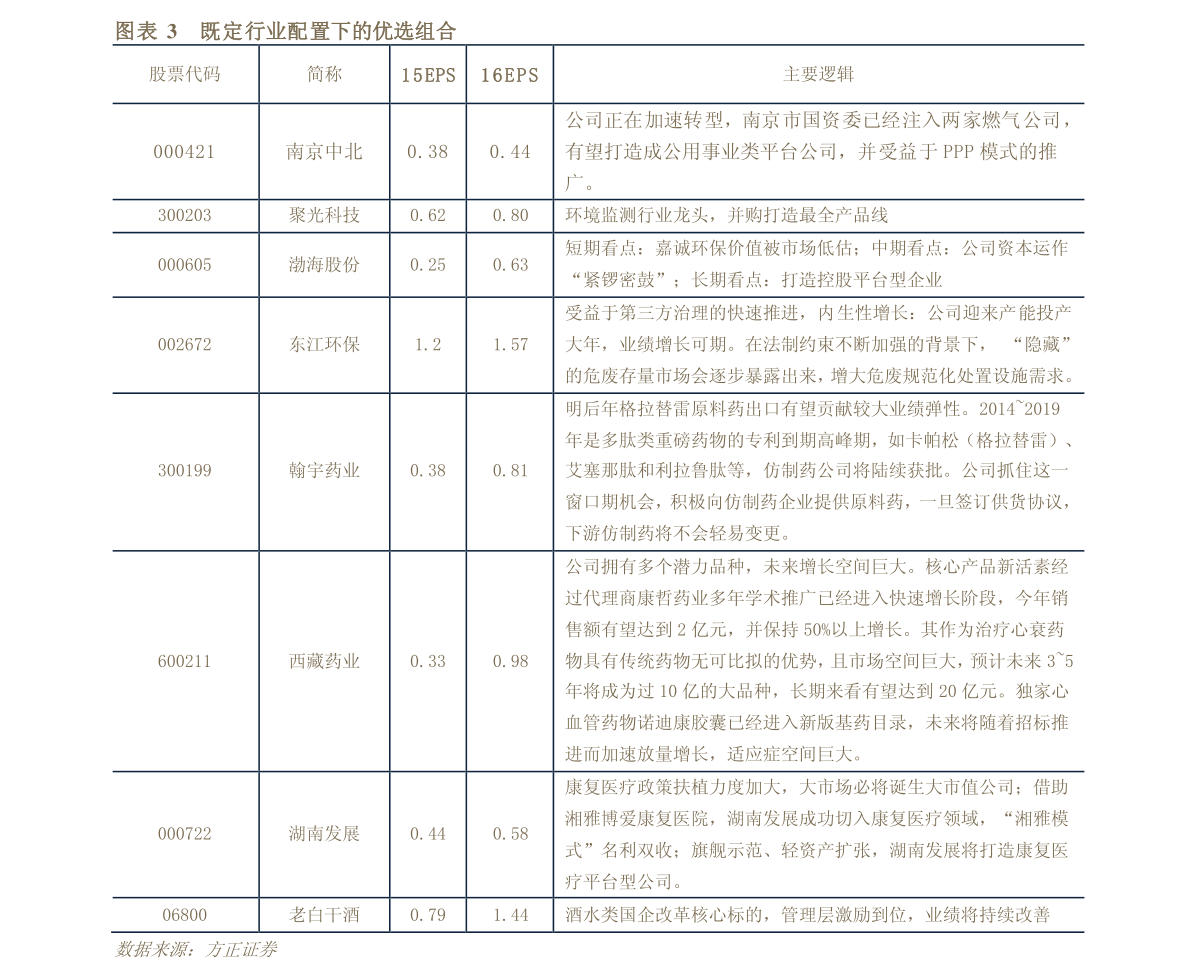Select the 15EPS column header
This screenshot has width=1191, height=980.
pyautogui.click(x=428, y=75)
